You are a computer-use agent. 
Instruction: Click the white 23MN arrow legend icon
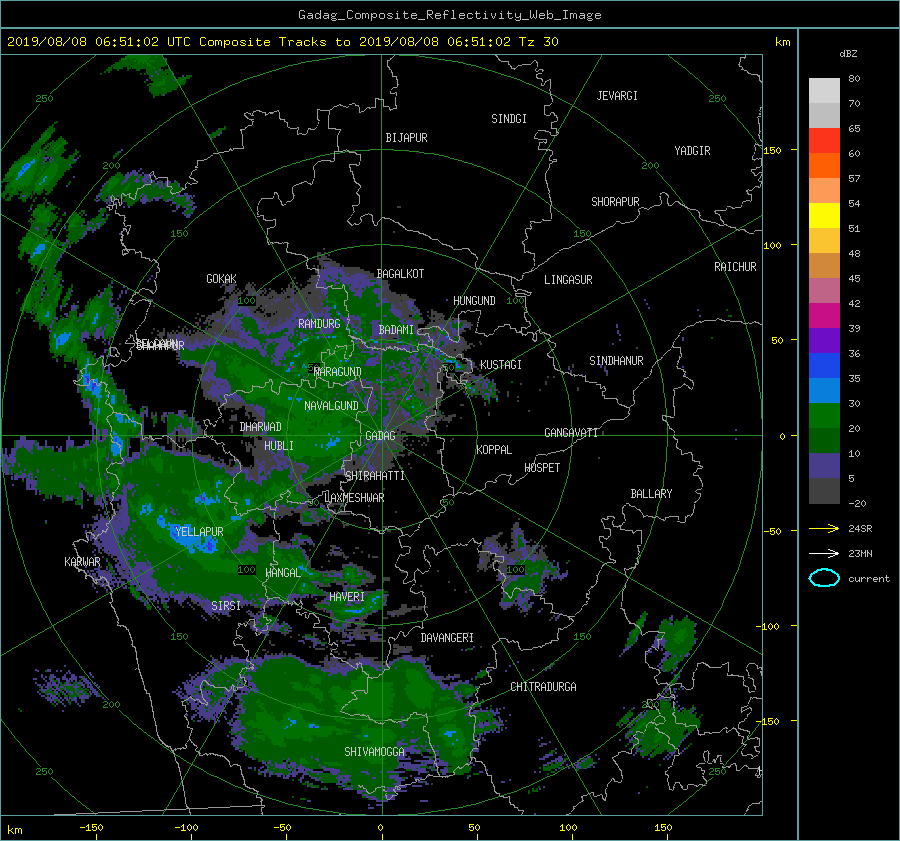pos(824,553)
